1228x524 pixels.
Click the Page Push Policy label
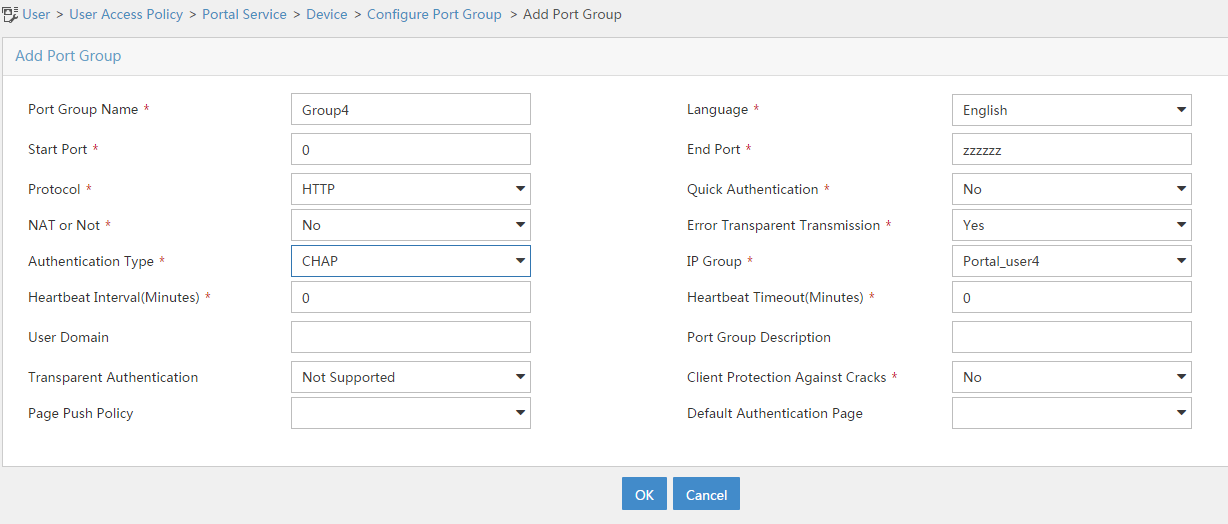[x=81, y=413]
